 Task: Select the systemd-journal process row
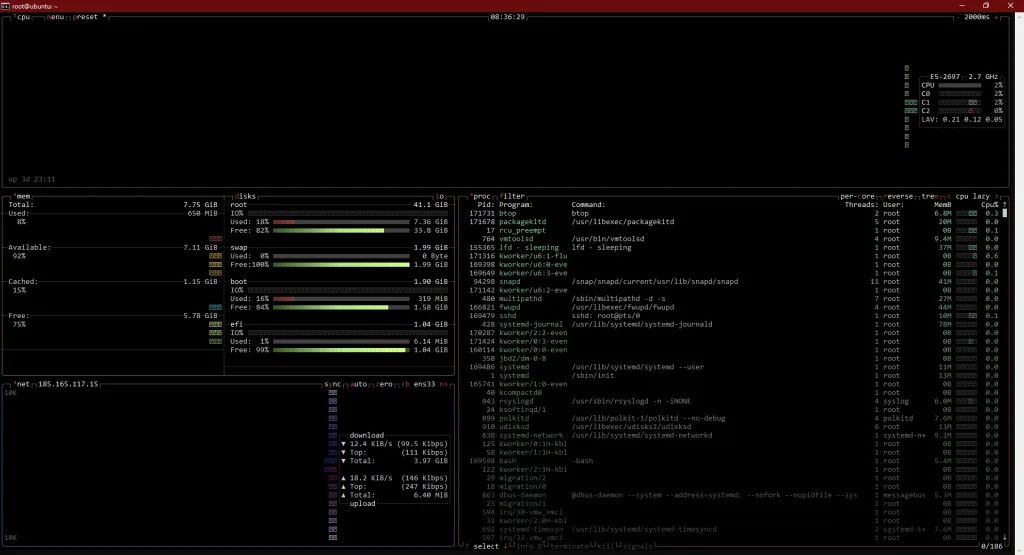(734, 324)
